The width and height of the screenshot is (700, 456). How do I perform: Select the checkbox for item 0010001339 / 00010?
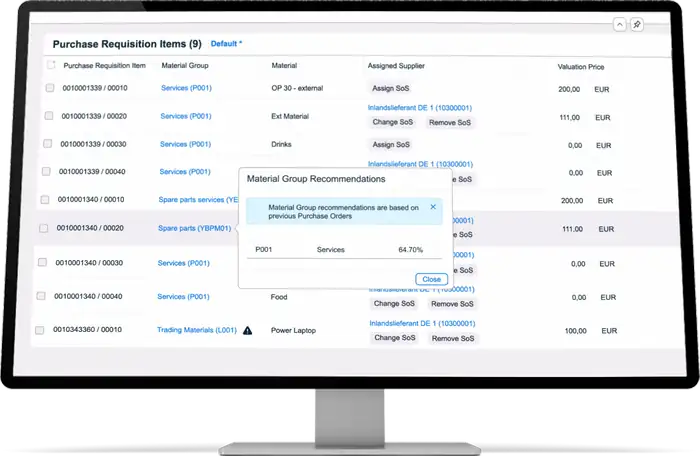(50, 88)
